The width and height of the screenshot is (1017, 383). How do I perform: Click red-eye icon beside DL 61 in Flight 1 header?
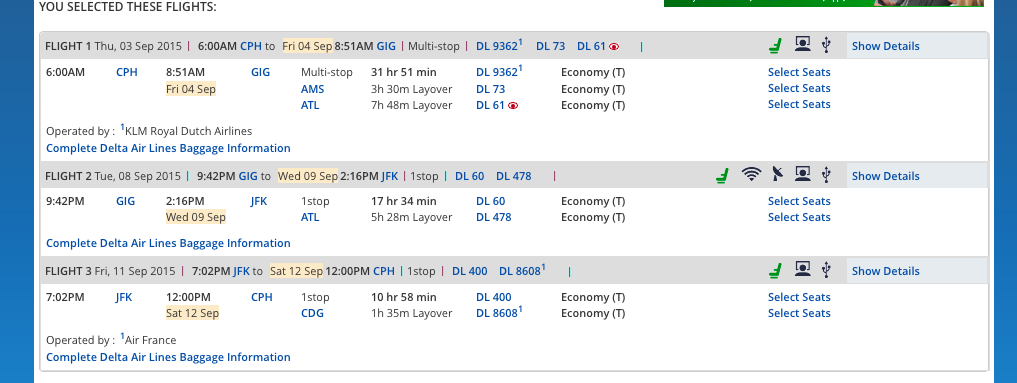(x=614, y=47)
